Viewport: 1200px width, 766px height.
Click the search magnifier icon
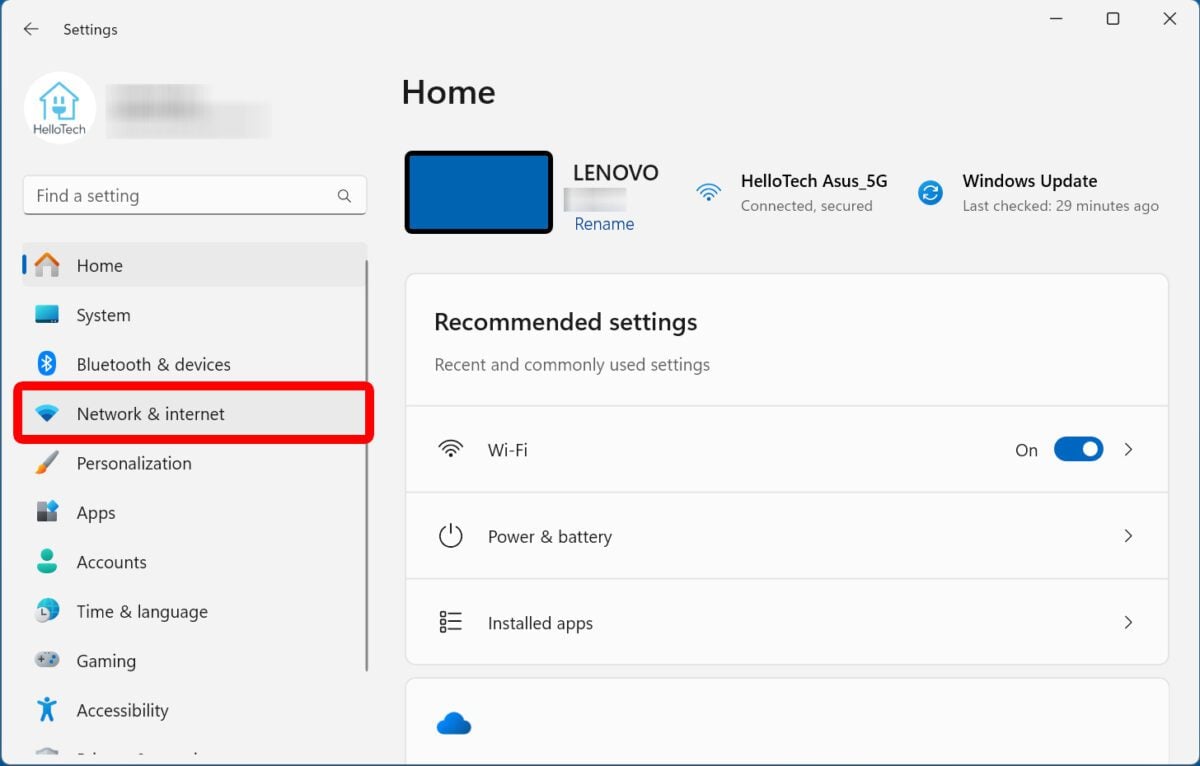(344, 196)
